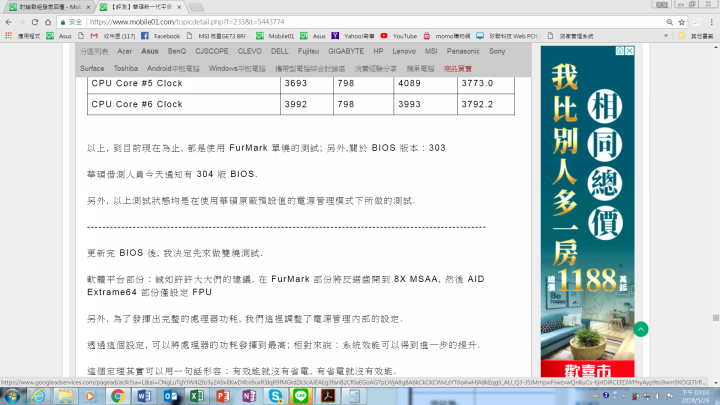Open Outlook from the taskbar
720x405 pixels.
click(170, 396)
